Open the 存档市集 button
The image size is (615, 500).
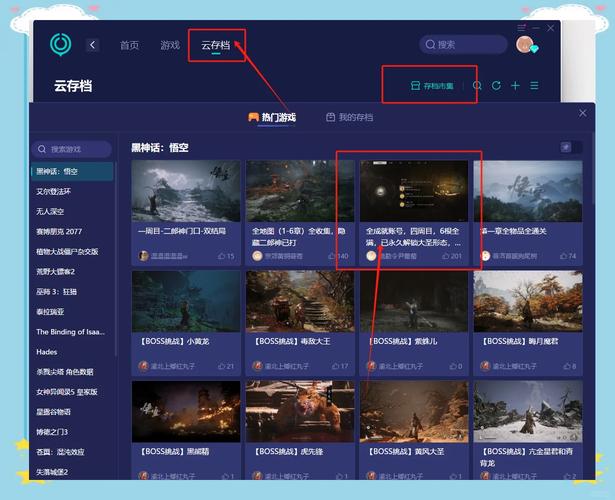coord(432,85)
